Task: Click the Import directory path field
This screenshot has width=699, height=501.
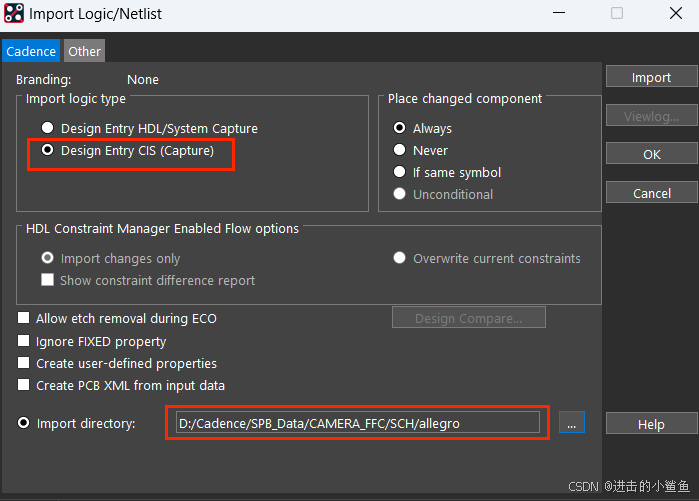Action: (x=358, y=423)
